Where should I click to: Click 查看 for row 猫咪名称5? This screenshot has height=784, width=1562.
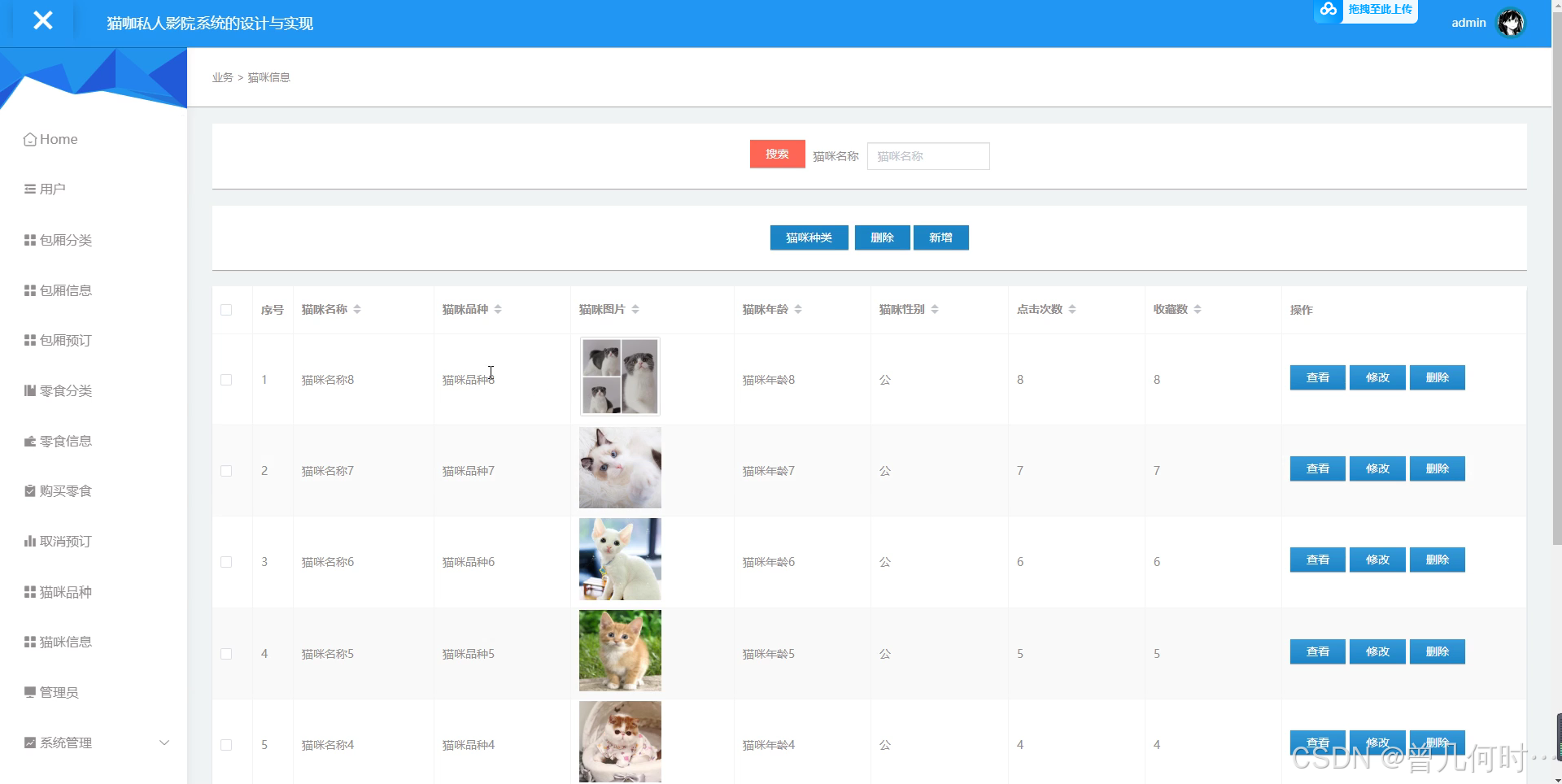[x=1317, y=651]
